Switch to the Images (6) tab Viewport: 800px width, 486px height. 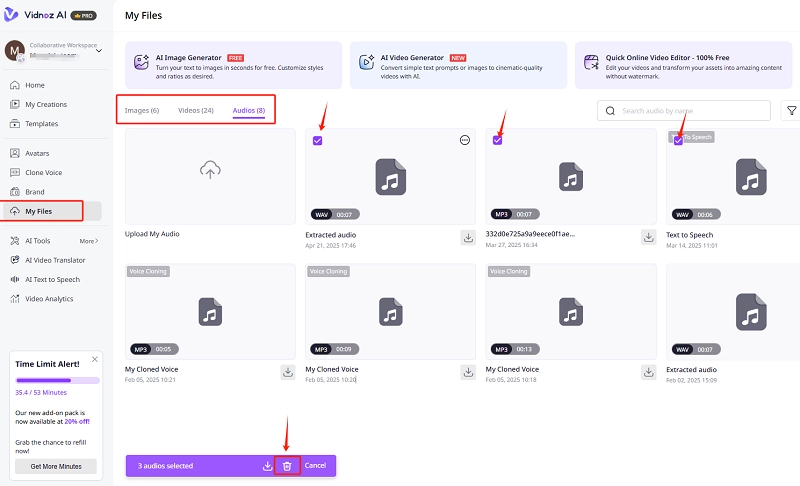tap(142, 110)
